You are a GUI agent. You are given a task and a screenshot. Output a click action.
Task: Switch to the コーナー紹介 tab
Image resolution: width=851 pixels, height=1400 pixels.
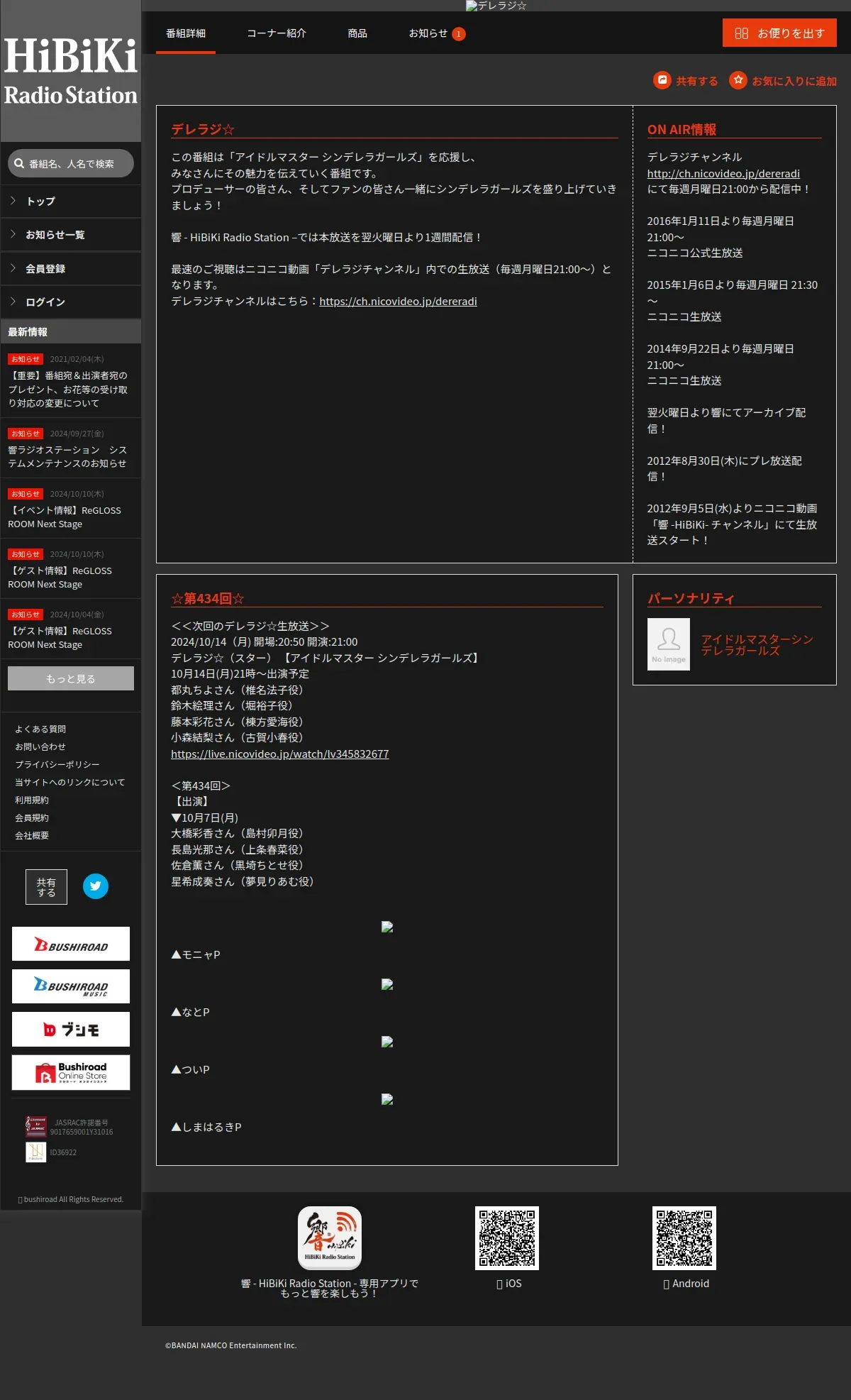(277, 33)
